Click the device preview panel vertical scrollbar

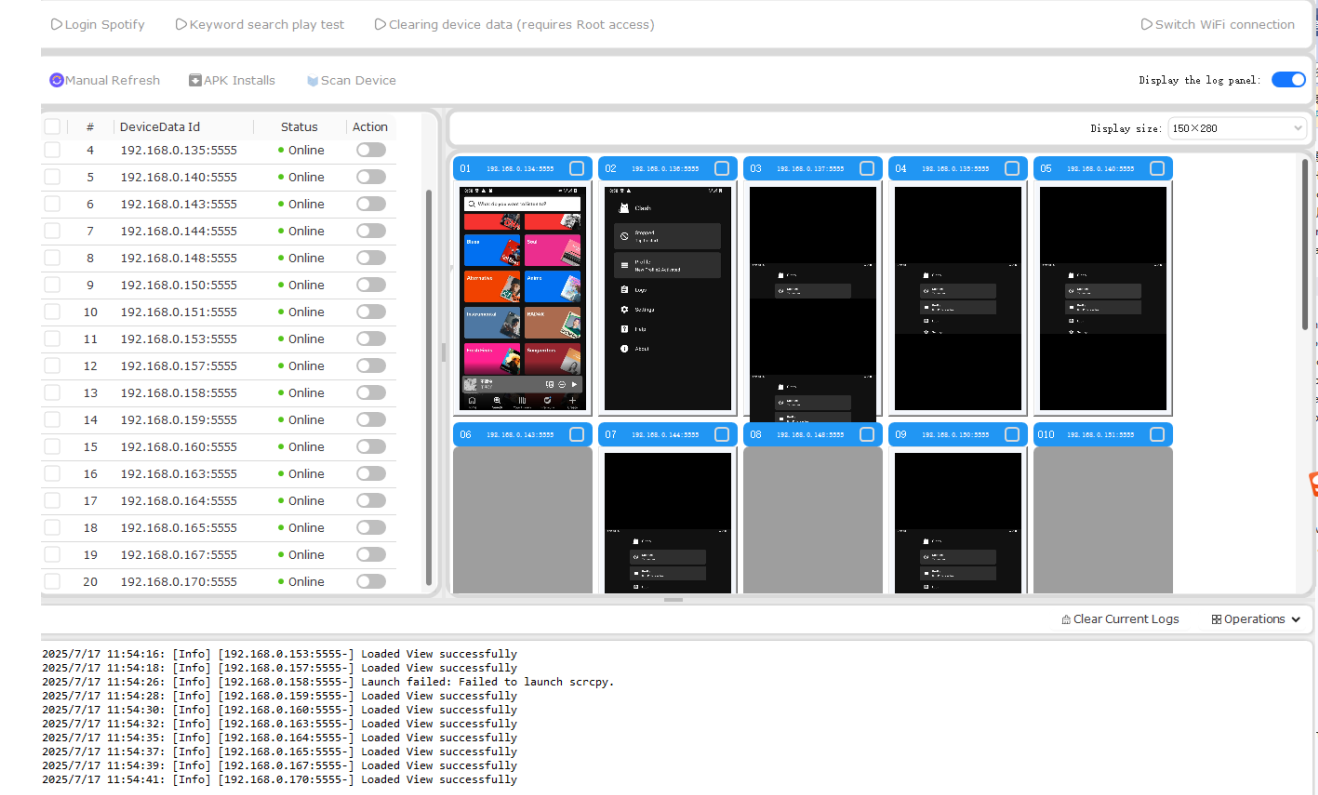1305,245
